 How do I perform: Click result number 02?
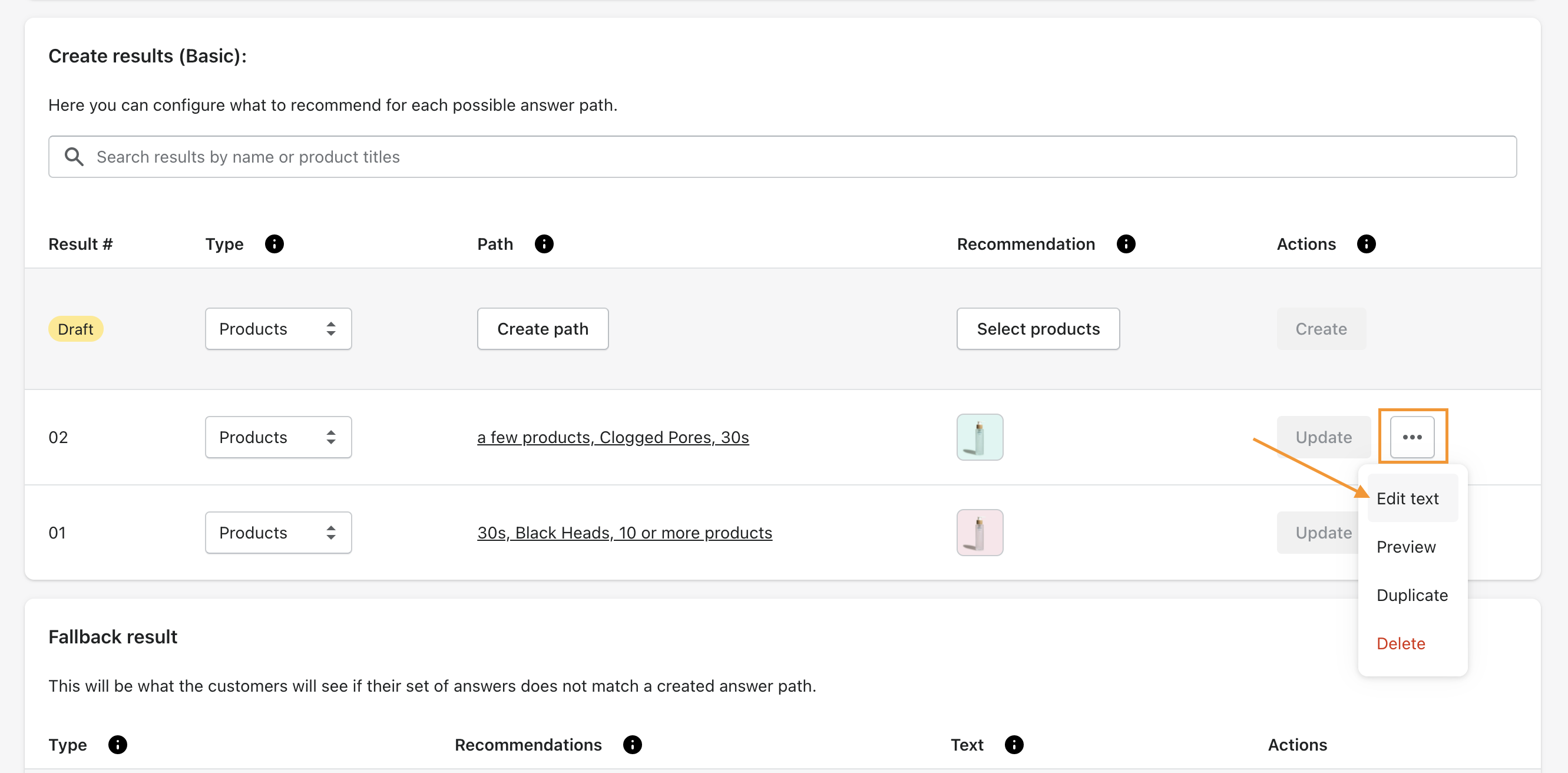tap(58, 437)
